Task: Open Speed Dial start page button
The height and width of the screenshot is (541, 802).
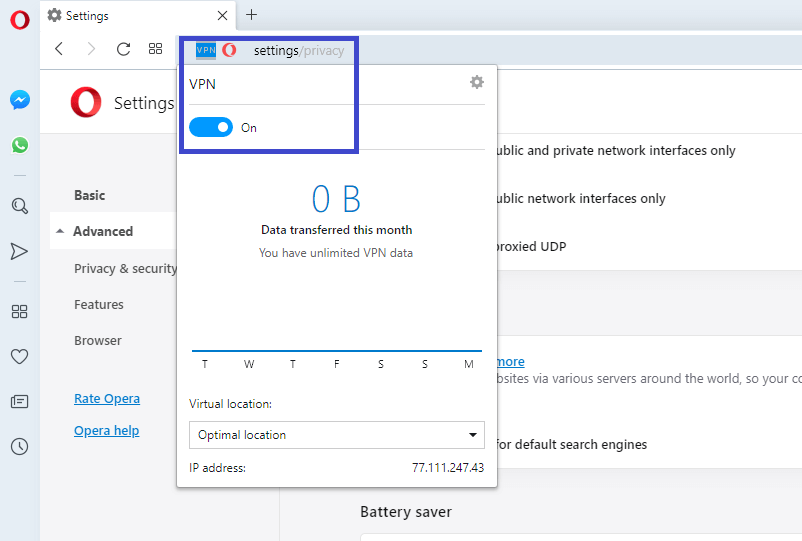Action: (155, 49)
